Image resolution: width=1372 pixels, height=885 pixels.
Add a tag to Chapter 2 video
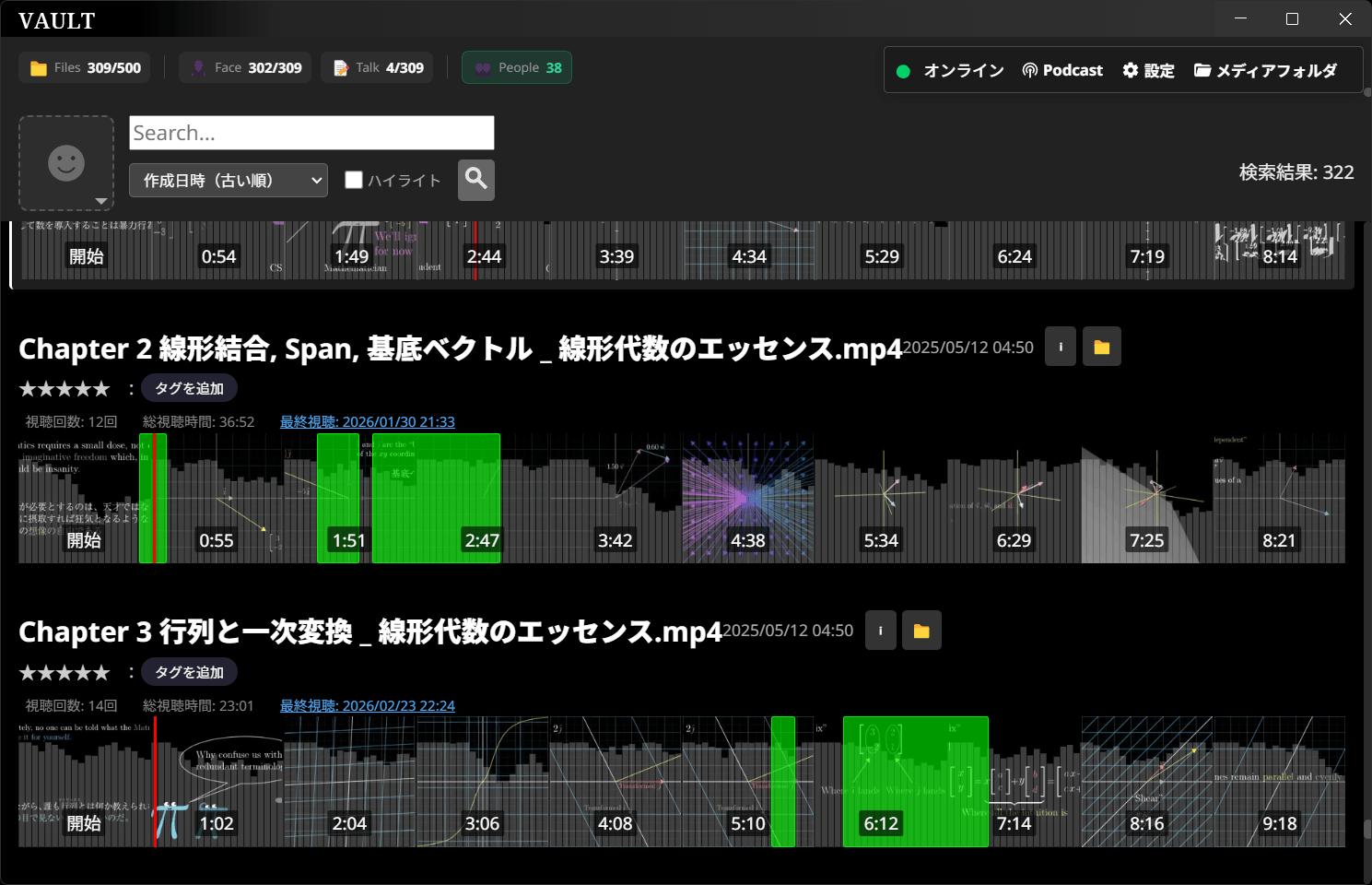tap(189, 388)
